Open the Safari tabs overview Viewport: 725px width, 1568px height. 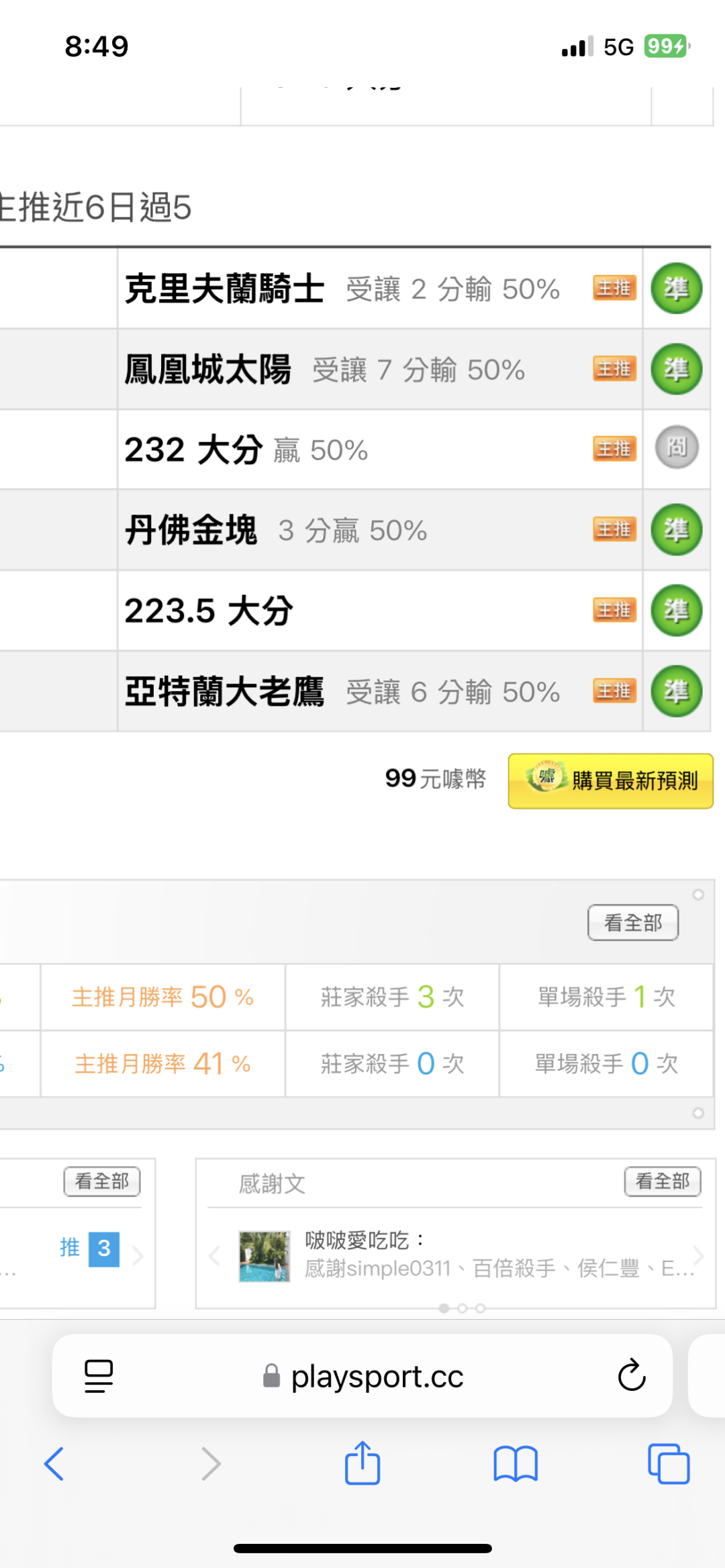[x=668, y=1463]
